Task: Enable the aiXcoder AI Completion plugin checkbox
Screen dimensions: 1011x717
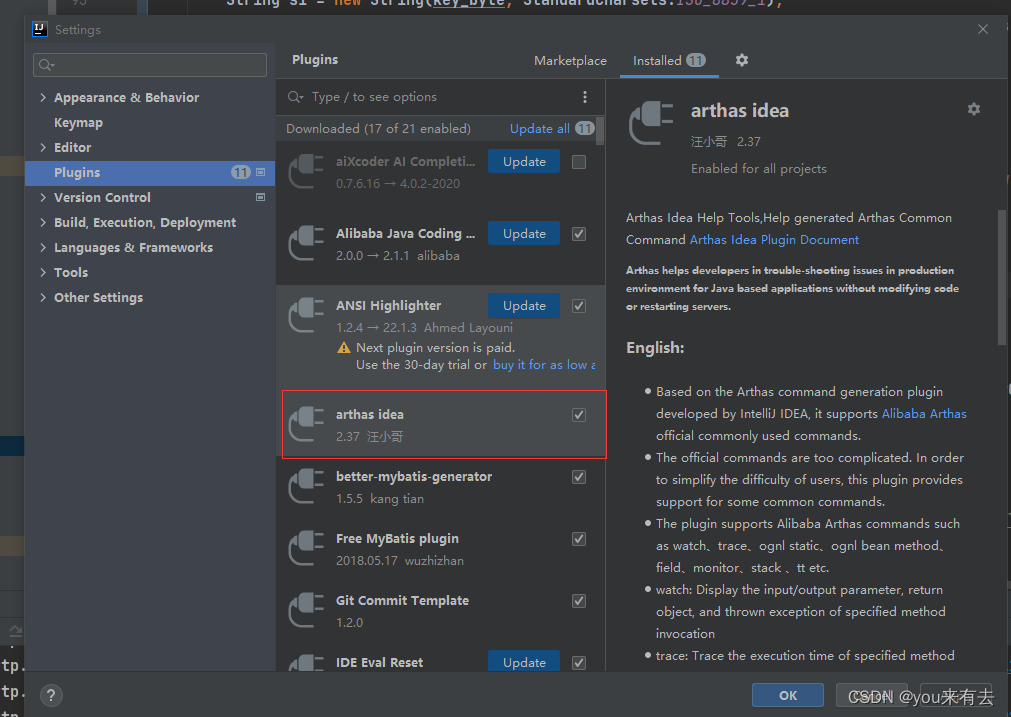Action: 579,162
